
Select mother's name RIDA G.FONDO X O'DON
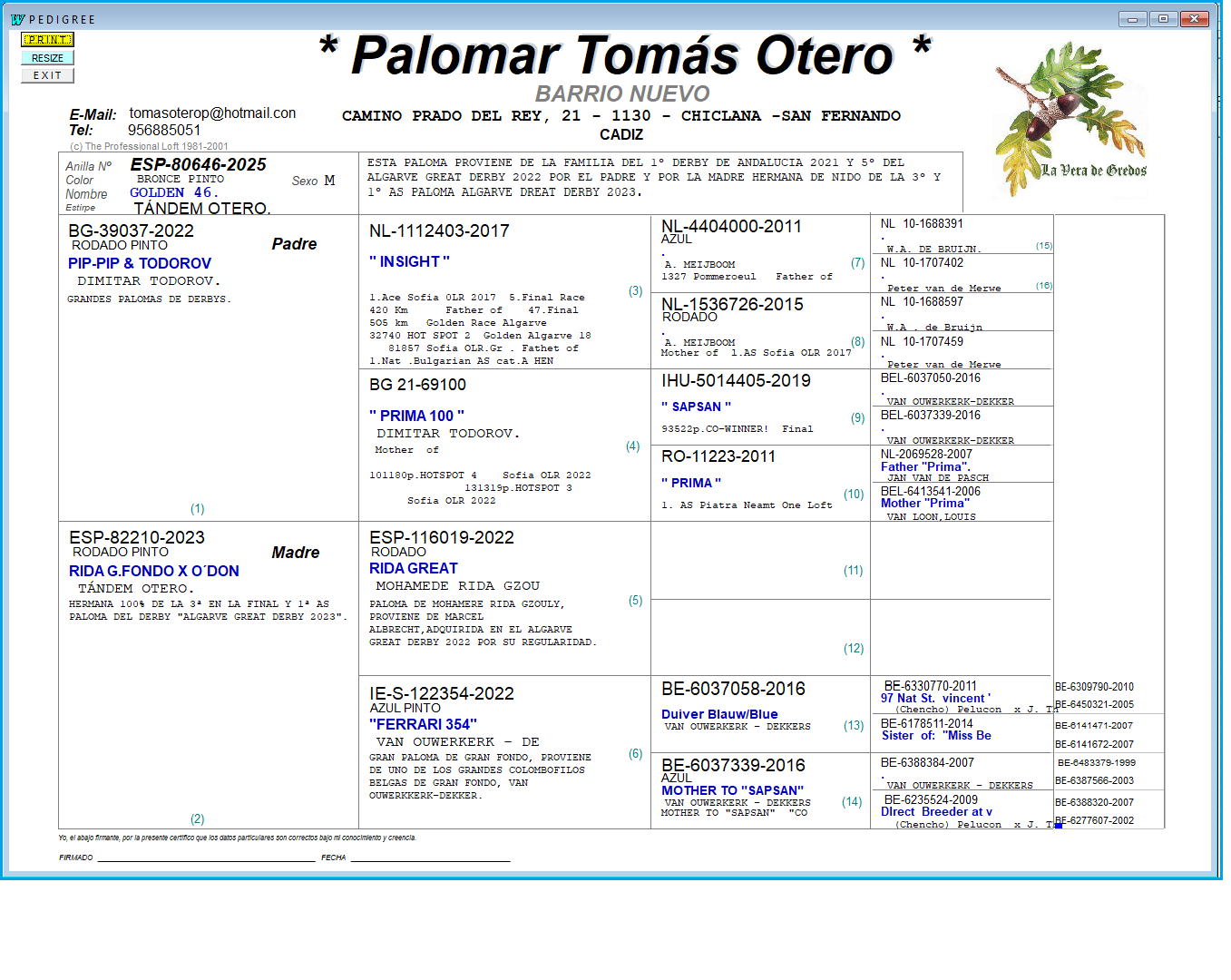154,571
